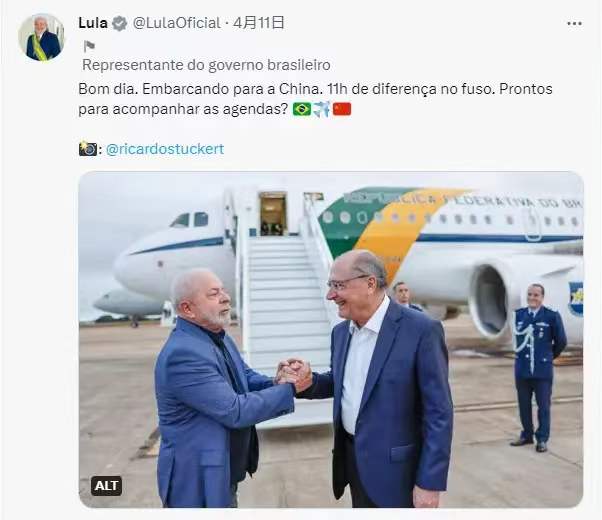Click the uniformed officer in the photo

coord(537,368)
